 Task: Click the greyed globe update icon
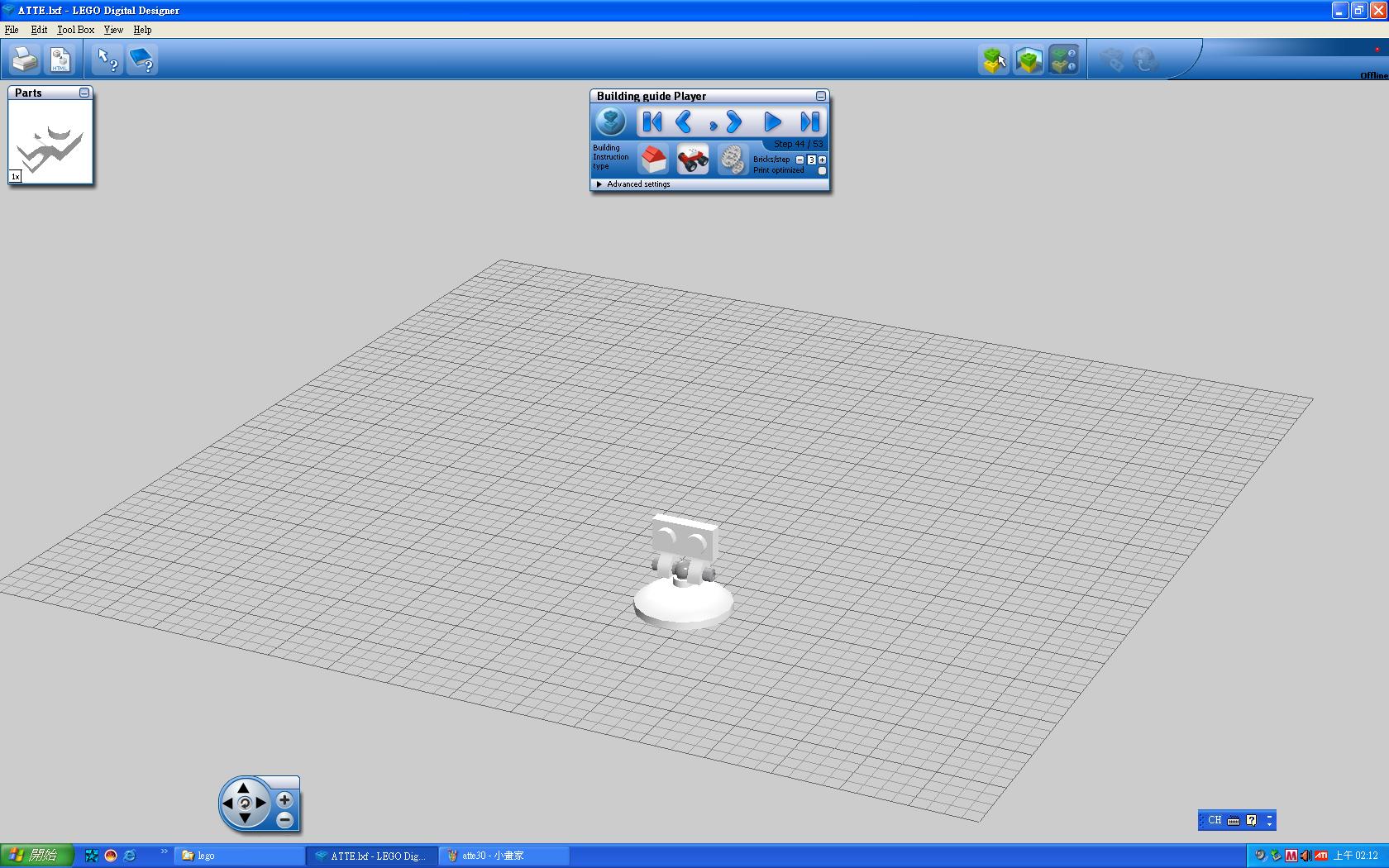[x=1145, y=60]
